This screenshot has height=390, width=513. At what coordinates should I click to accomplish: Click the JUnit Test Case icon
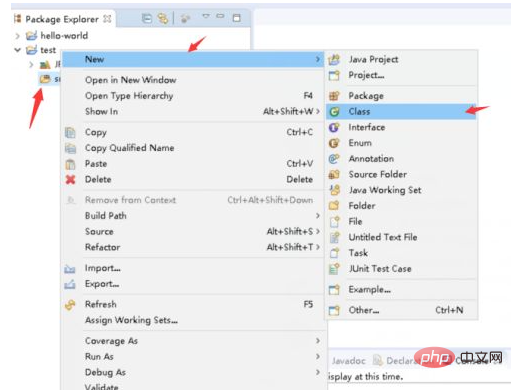pyautogui.click(x=334, y=269)
